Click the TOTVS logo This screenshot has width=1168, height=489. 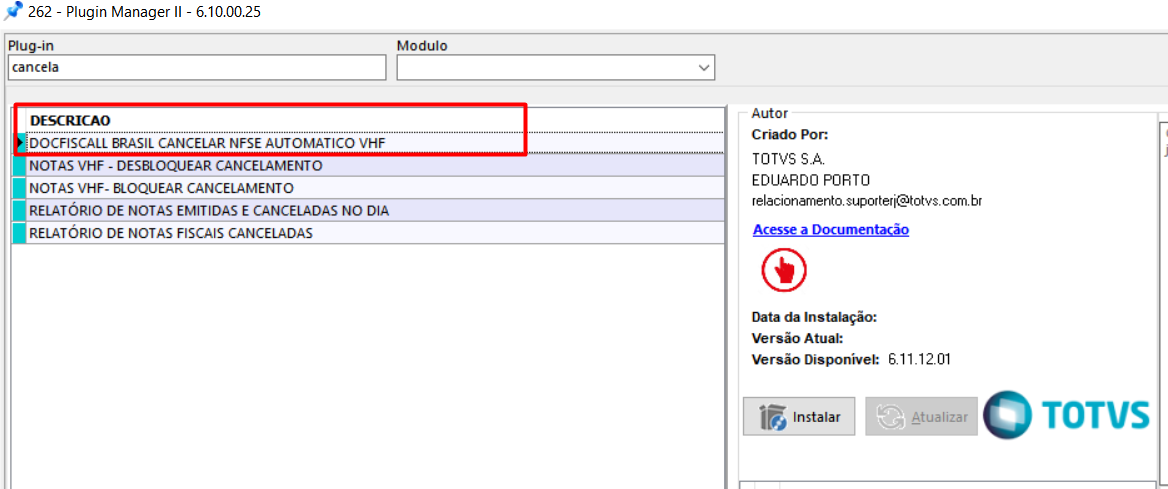(x=1067, y=414)
